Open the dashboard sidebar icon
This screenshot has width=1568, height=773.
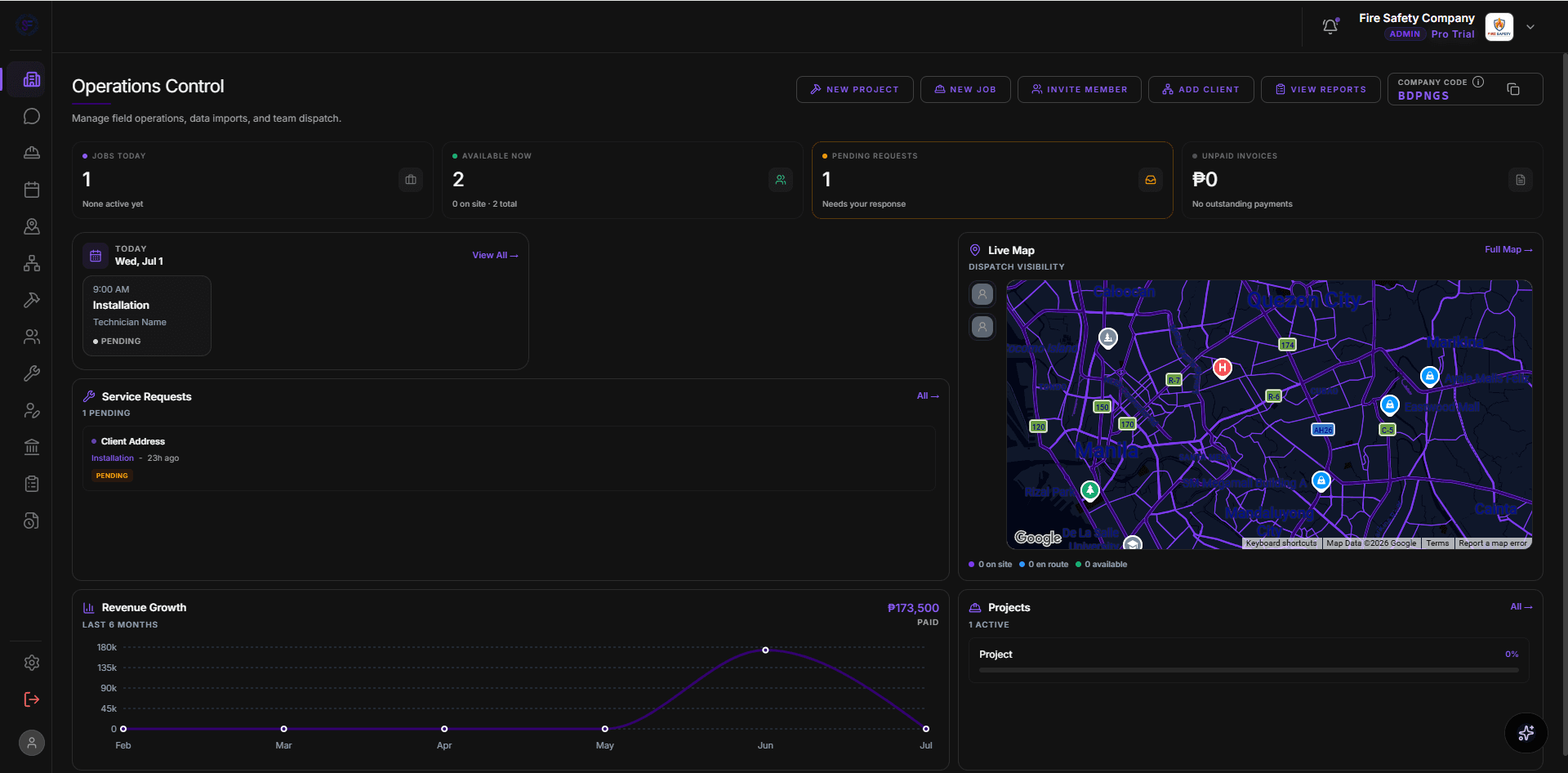coord(32,79)
